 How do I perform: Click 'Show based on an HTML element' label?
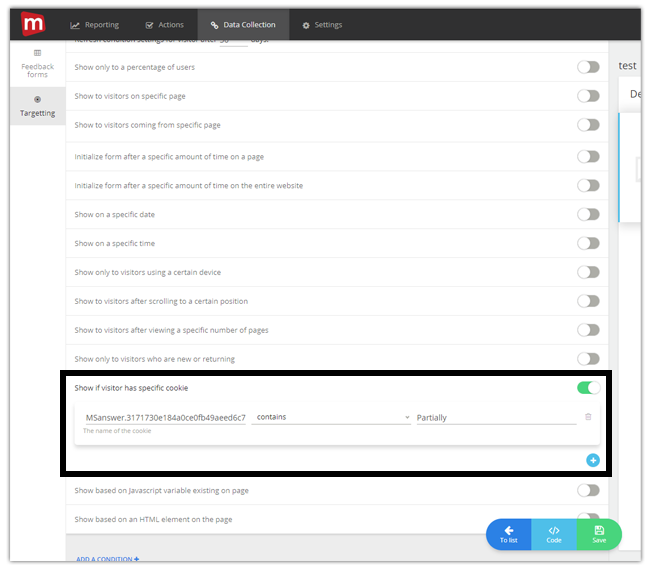point(153,520)
